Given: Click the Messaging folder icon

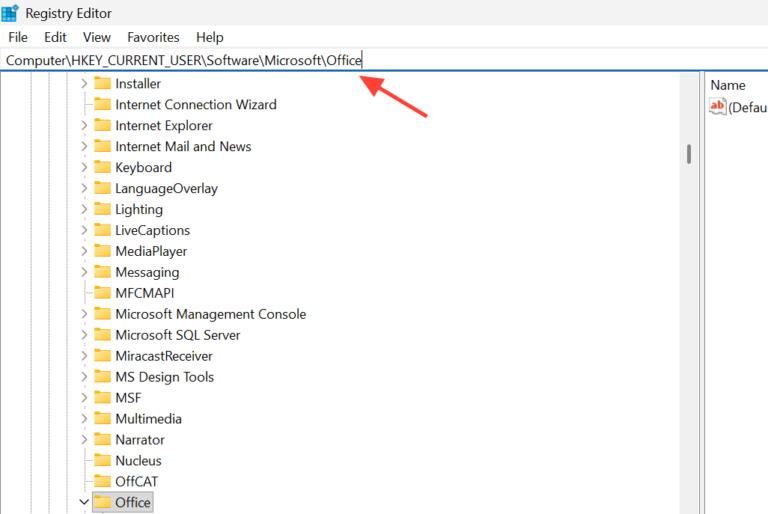Looking at the screenshot, I should coord(102,272).
